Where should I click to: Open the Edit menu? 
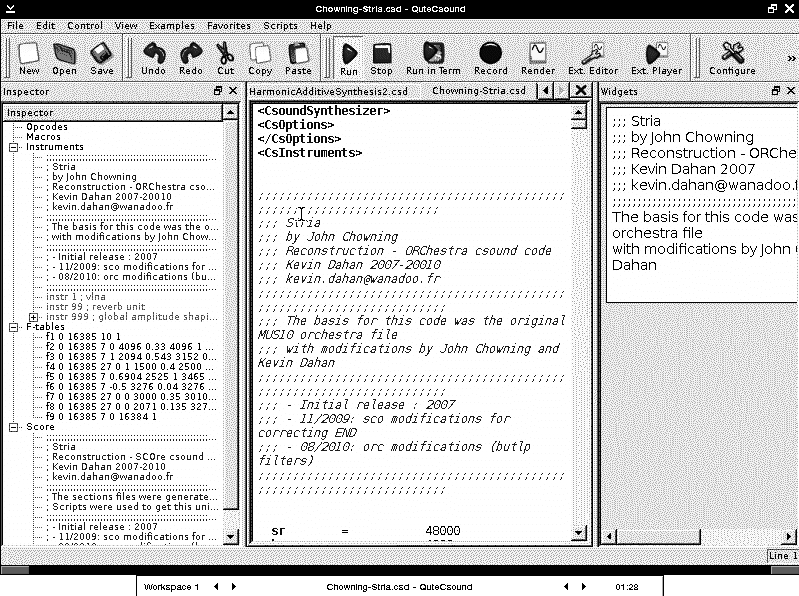point(45,25)
